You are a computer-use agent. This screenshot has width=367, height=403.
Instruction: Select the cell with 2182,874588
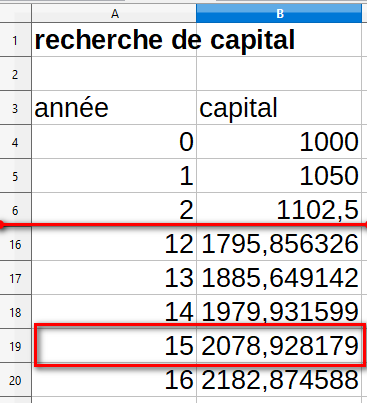279,380
